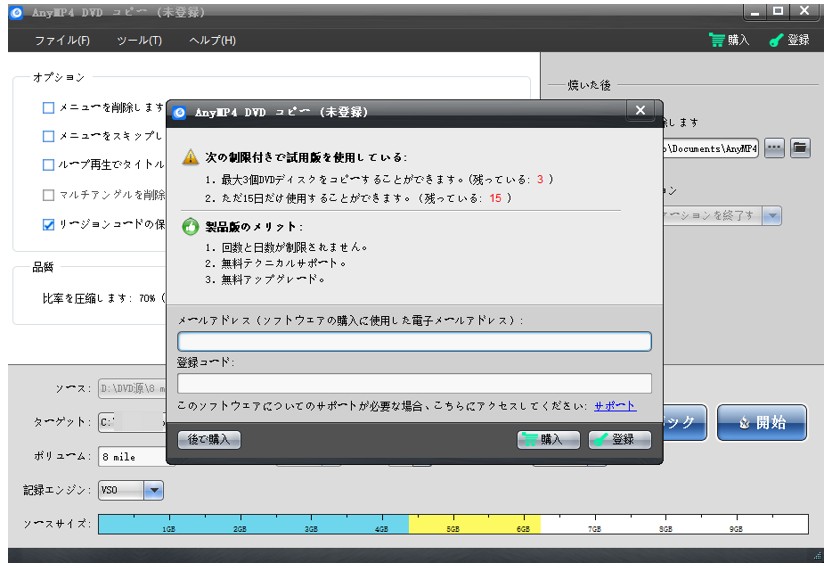Viewport: 830px width, 570px height.
Task: Toggle メニューを削除します checkbox
Action: point(48,108)
